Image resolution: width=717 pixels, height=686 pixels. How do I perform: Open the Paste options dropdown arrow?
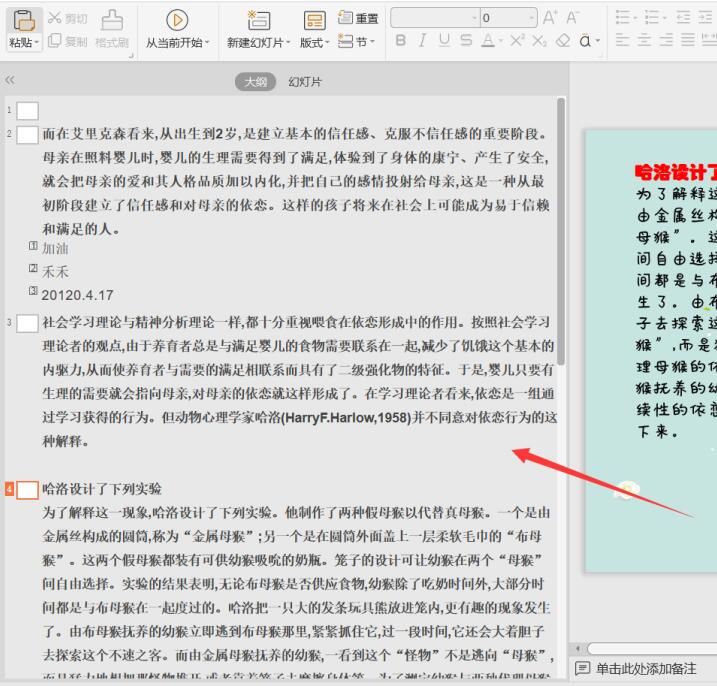37,43
